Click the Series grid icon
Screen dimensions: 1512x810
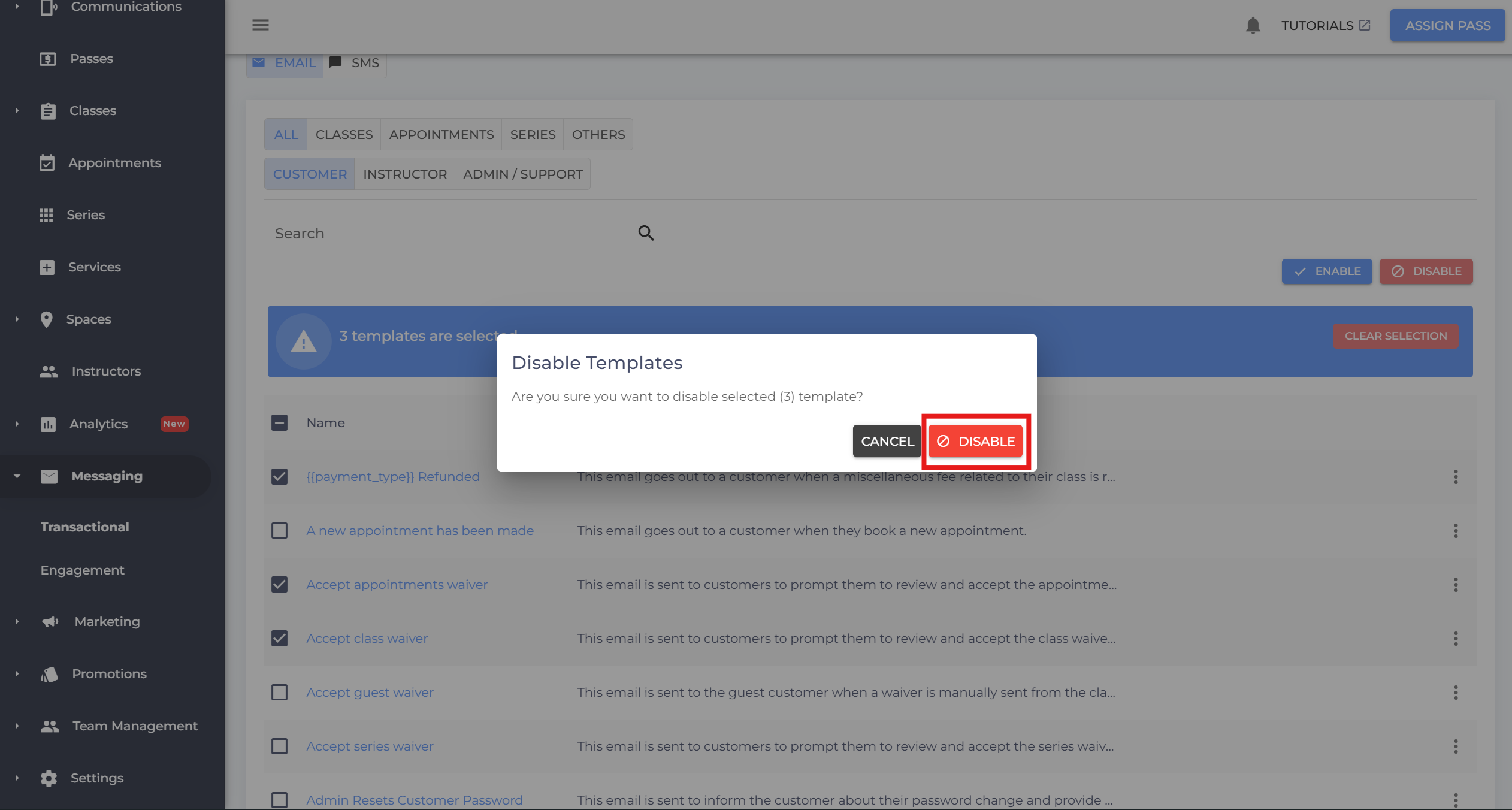point(46,215)
